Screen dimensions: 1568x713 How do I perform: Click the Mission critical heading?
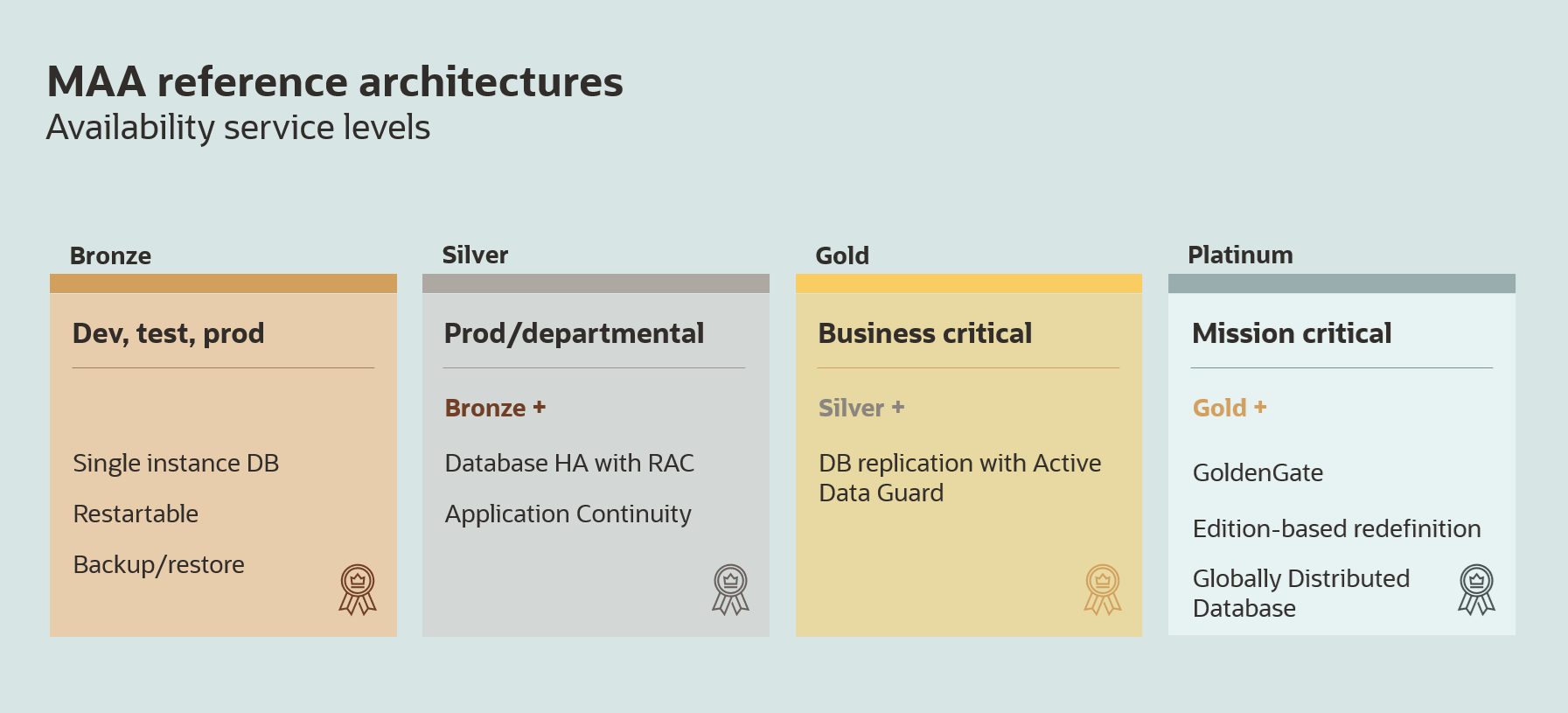[x=1291, y=333]
